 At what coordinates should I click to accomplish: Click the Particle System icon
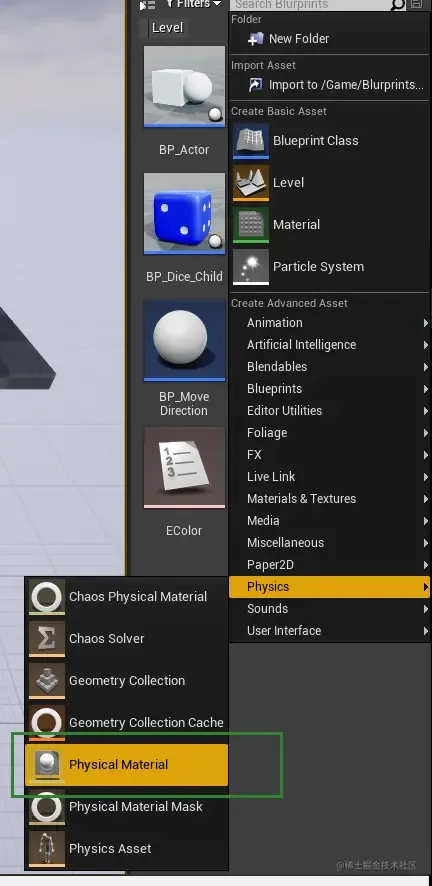(251, 267)
